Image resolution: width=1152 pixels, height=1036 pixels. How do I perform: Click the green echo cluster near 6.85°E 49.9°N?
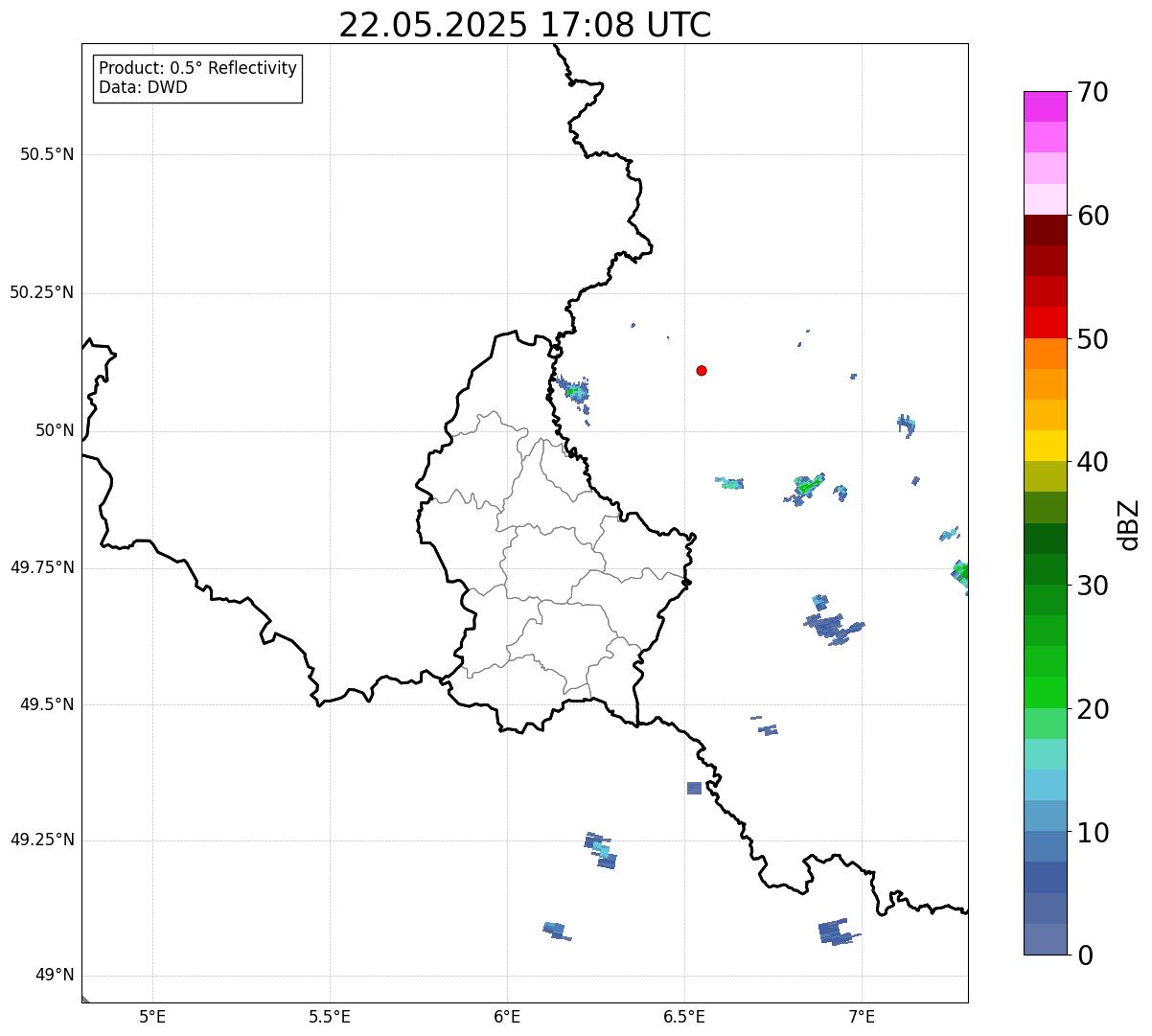pyautogui.click(x=808, y=485)
